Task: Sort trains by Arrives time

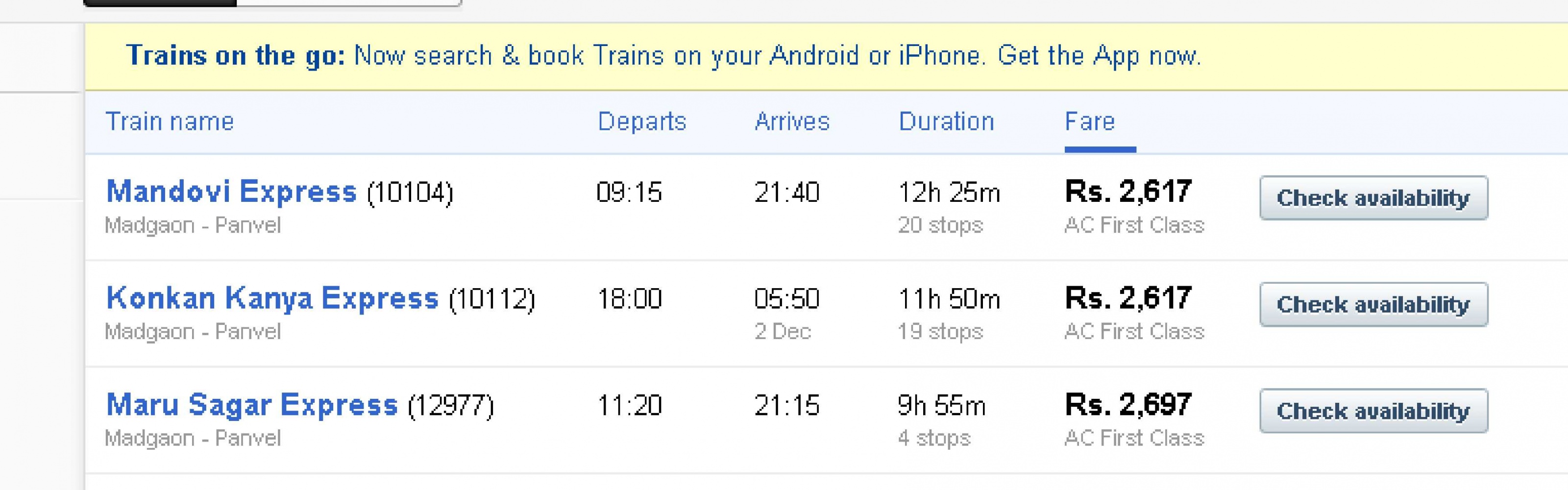Action: coord(791,122)
